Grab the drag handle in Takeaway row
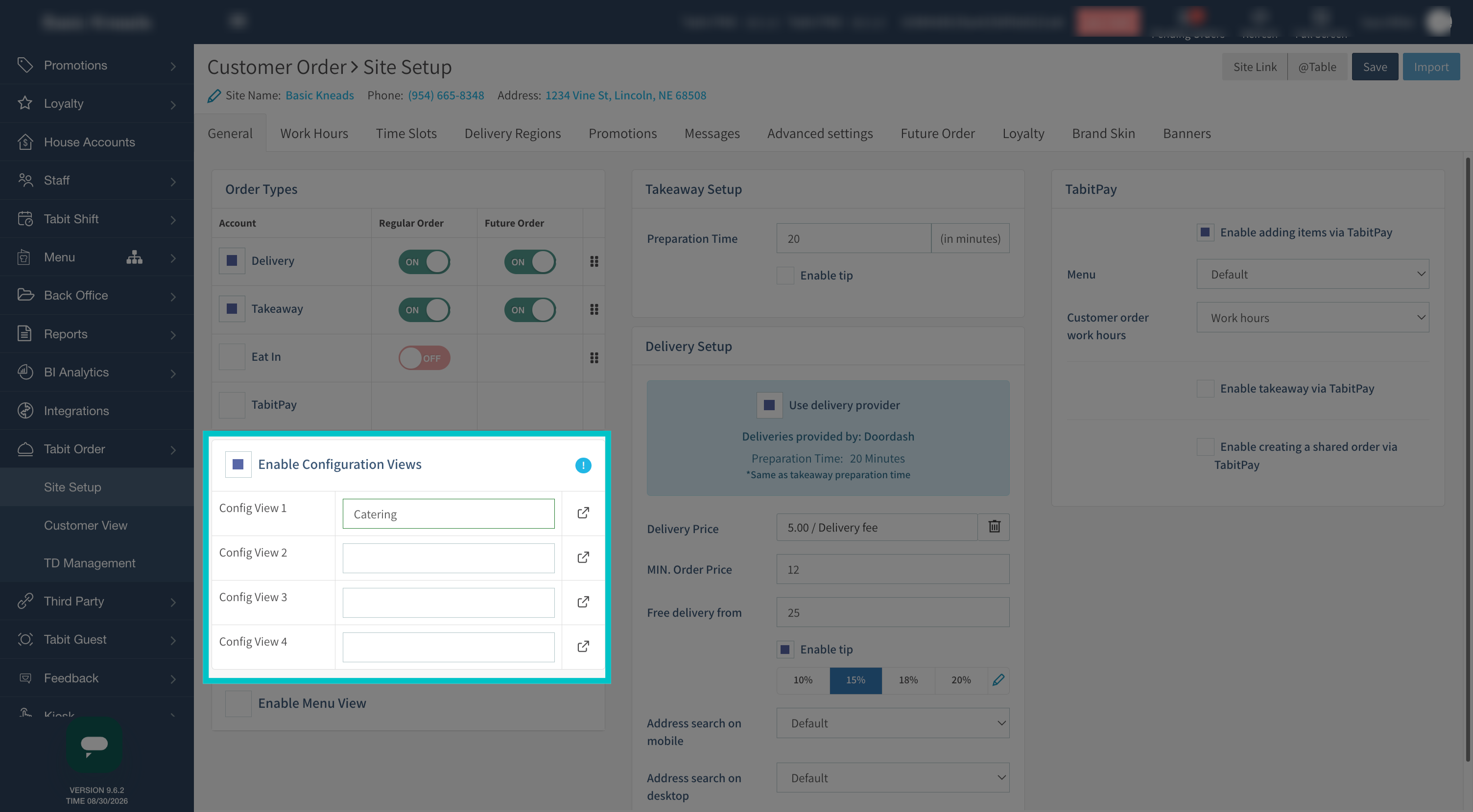 (594, 309)
